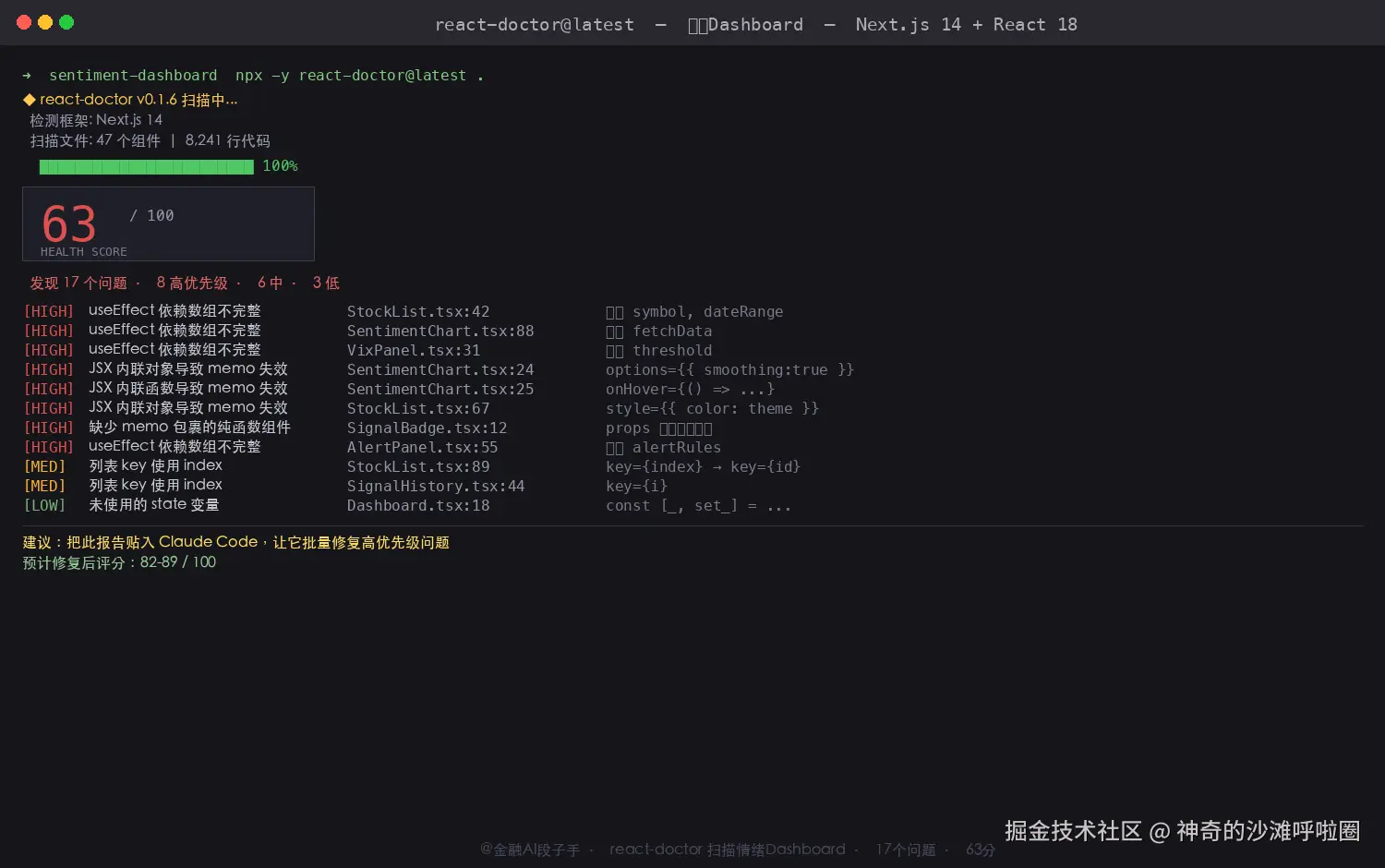Screen dimensions: 1385x868
Task: Click the green prompt arrow
Action: click(x=27, y=76)
